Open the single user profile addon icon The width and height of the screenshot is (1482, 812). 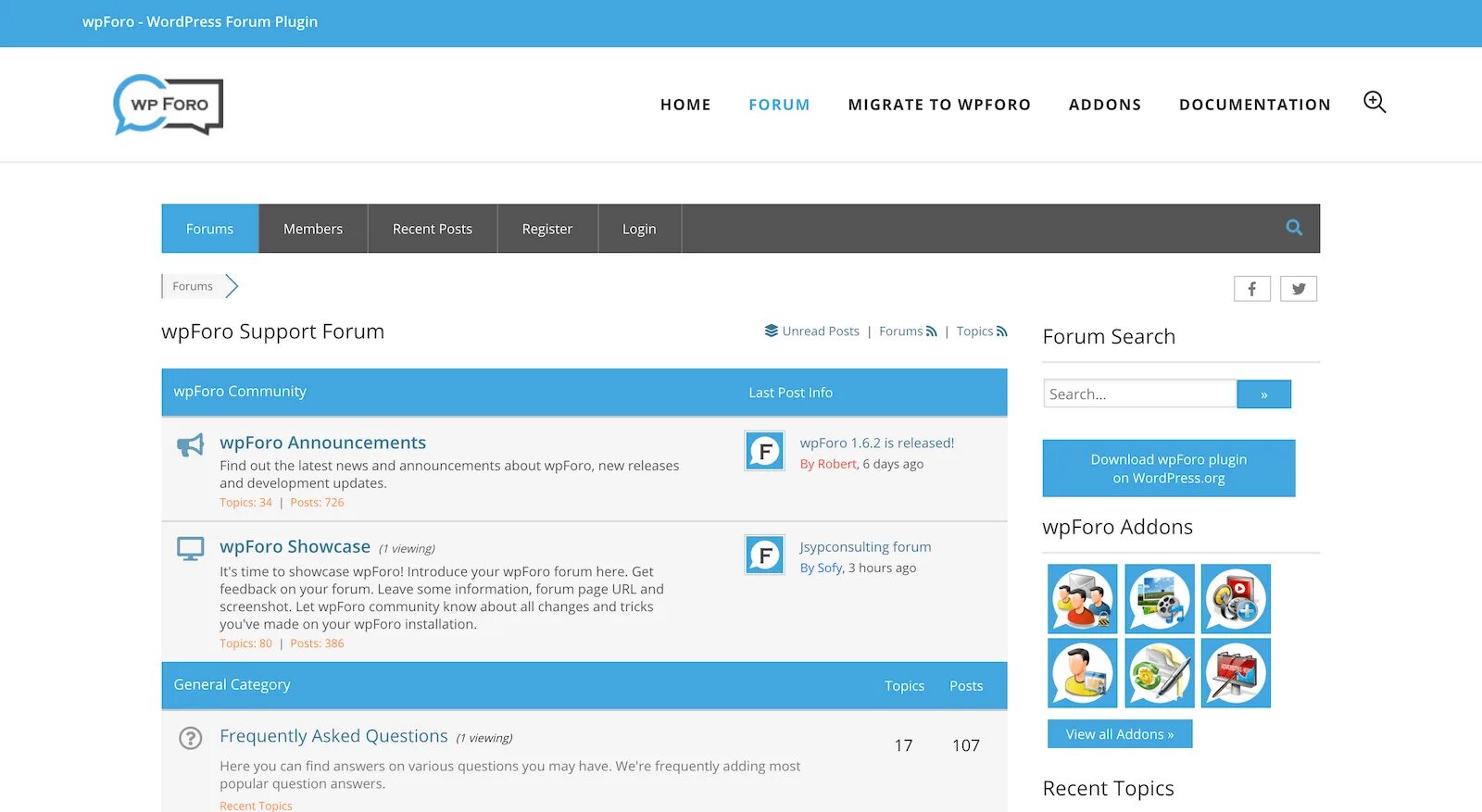(x=1083, y=673)
